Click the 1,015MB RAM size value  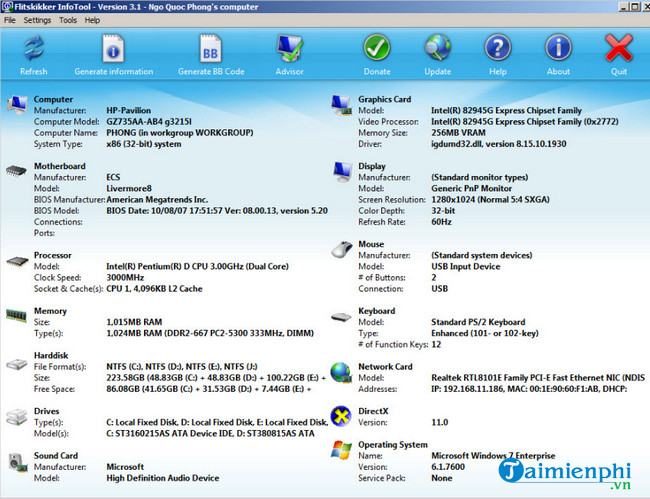(x=134, y=322)
